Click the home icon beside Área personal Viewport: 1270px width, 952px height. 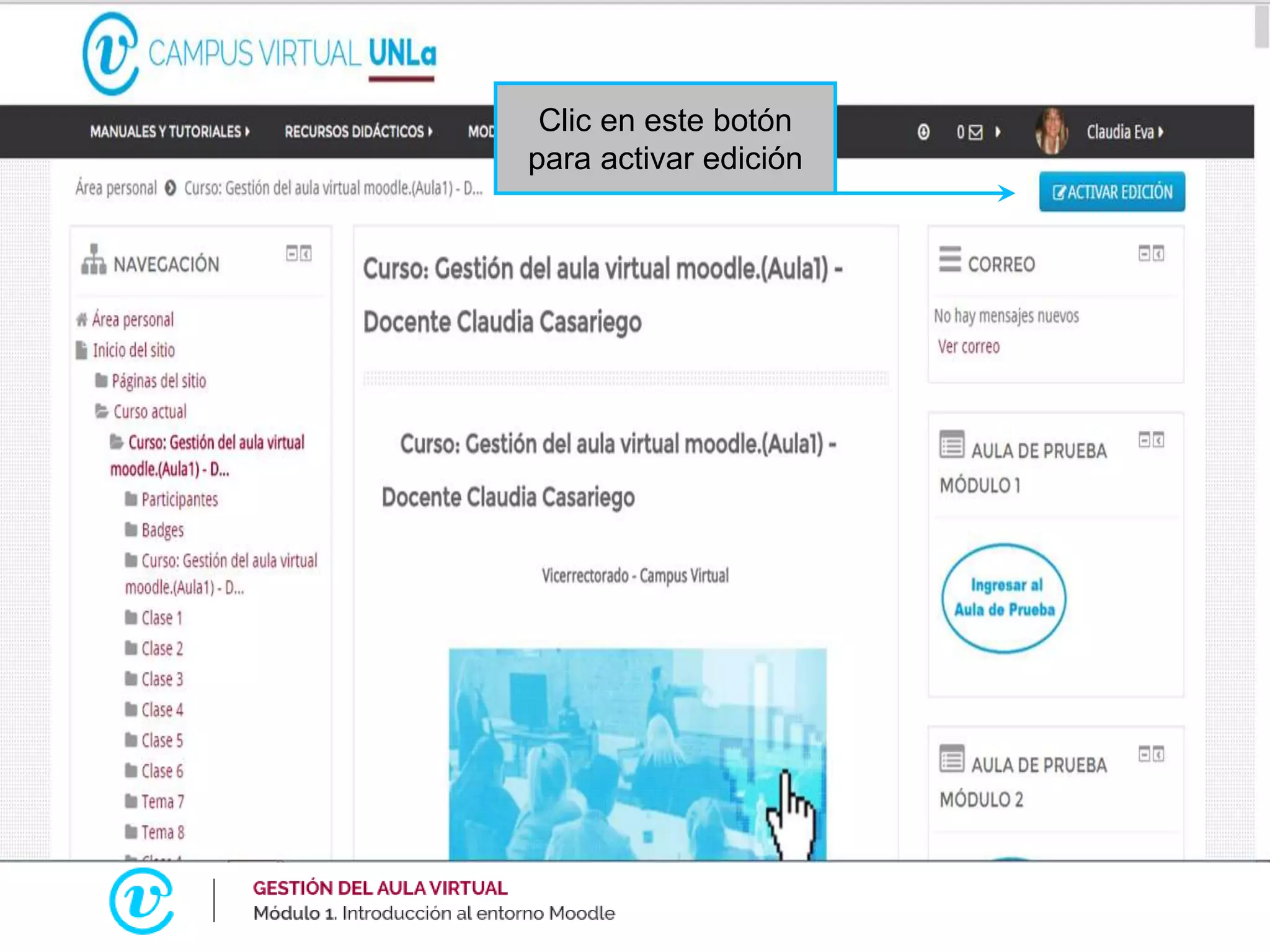[x=82, y=320]
